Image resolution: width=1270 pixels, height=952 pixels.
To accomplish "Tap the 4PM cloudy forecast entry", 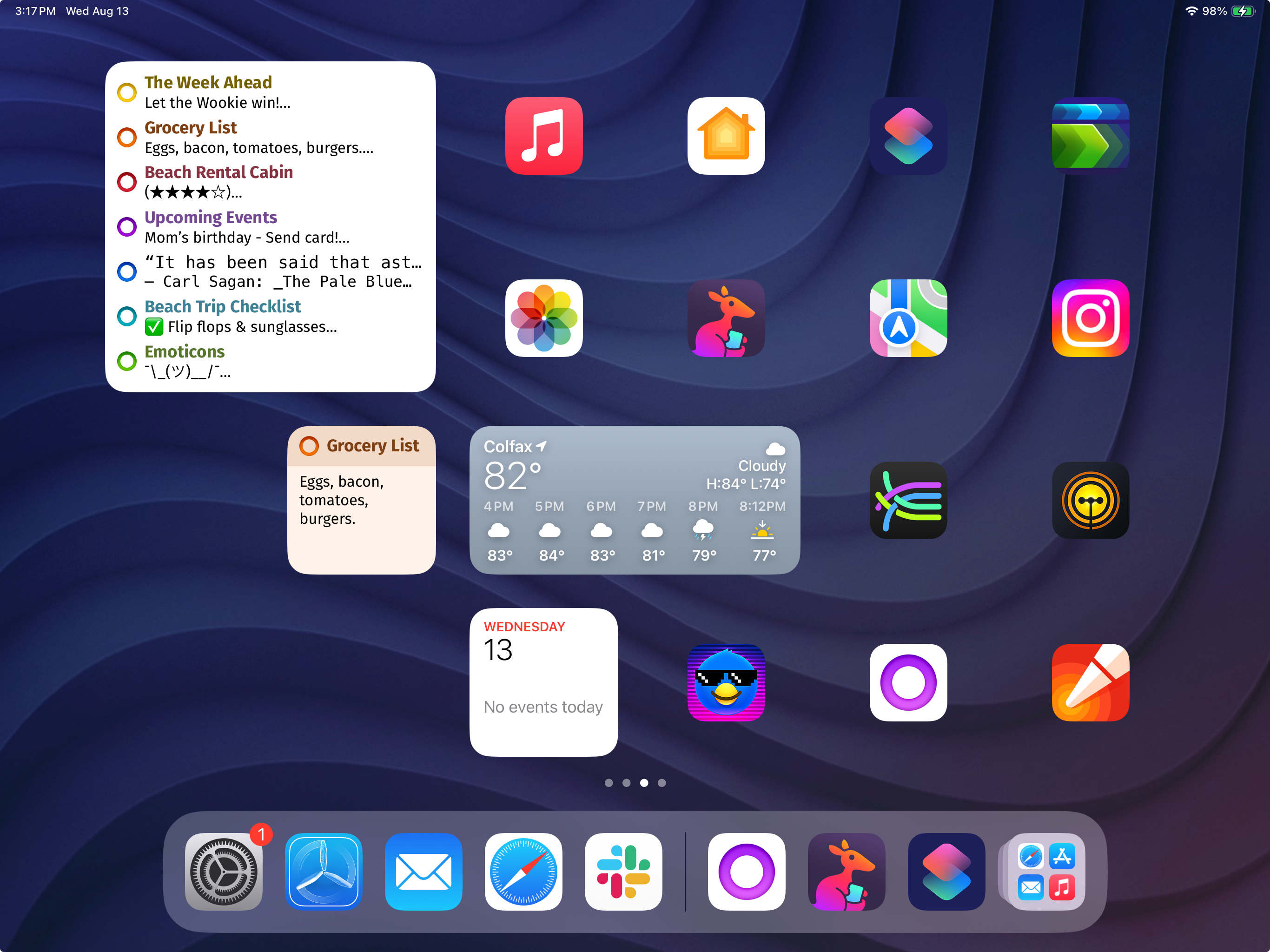I will click(x=499, y=530).
